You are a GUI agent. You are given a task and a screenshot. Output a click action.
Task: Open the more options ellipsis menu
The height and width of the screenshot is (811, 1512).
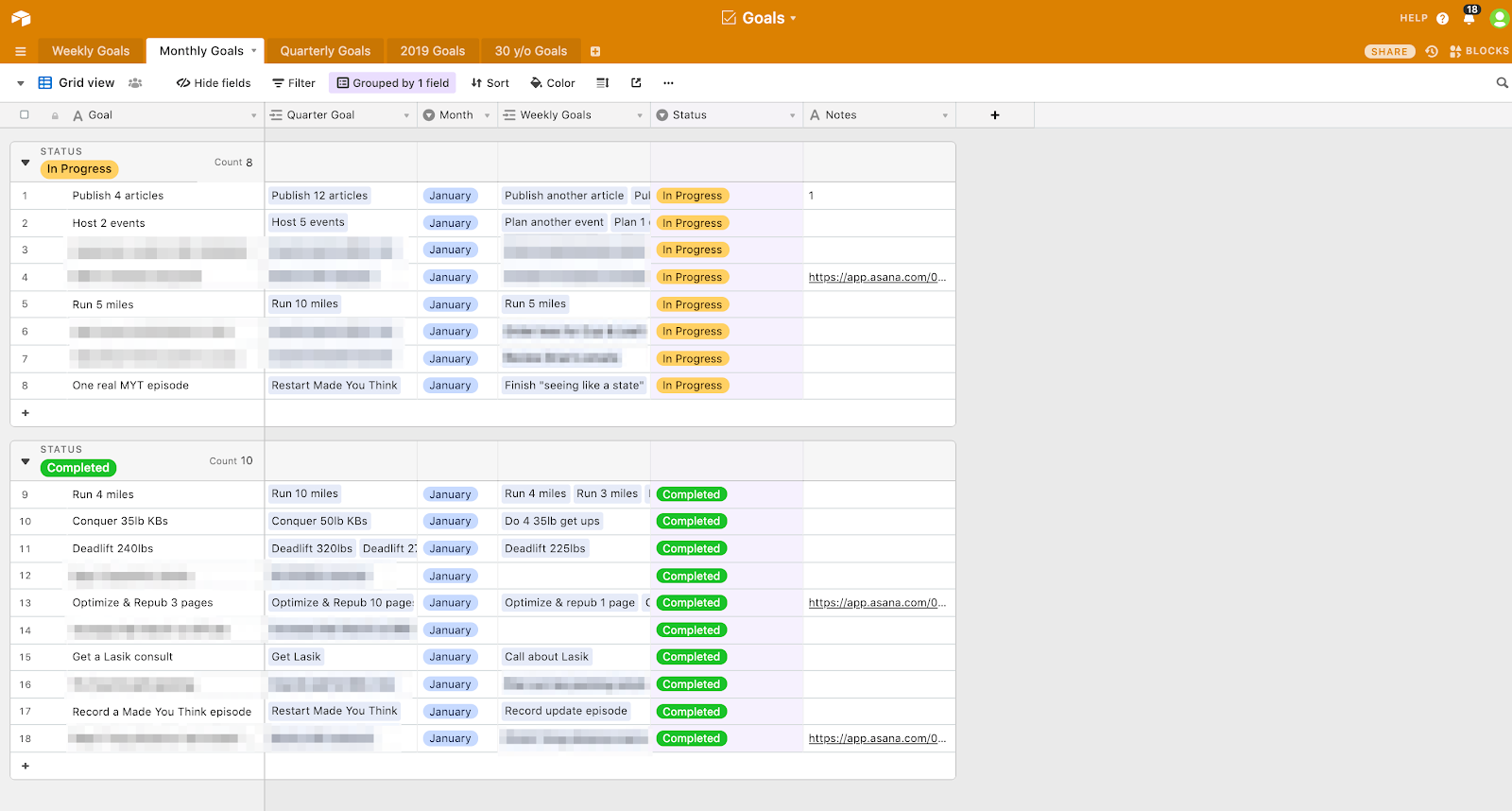669,83
